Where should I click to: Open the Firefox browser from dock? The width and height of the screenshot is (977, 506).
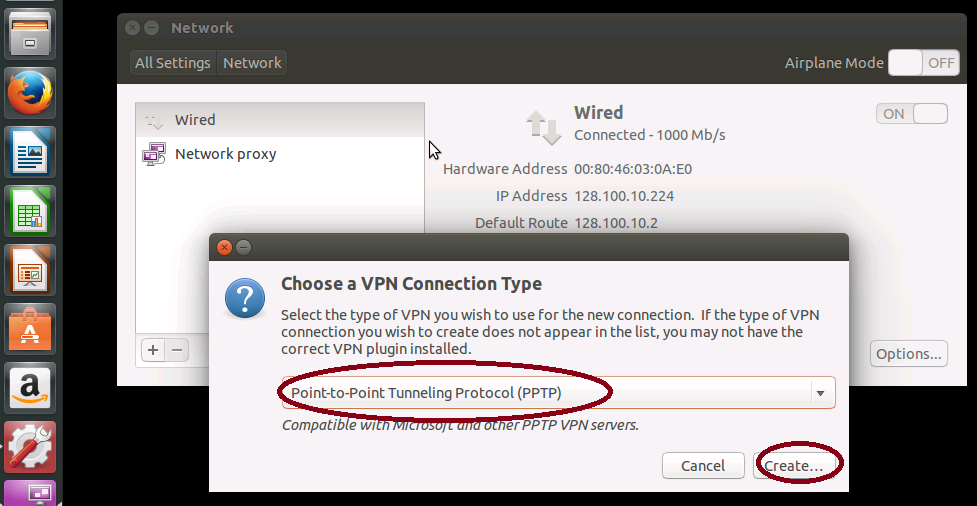pos(30,93)
